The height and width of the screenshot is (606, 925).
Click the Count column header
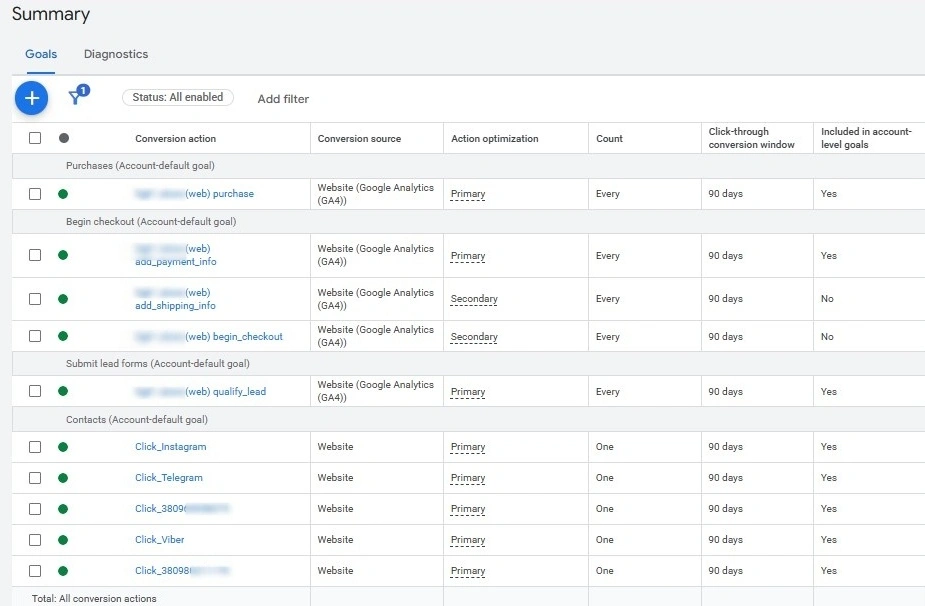609,137
